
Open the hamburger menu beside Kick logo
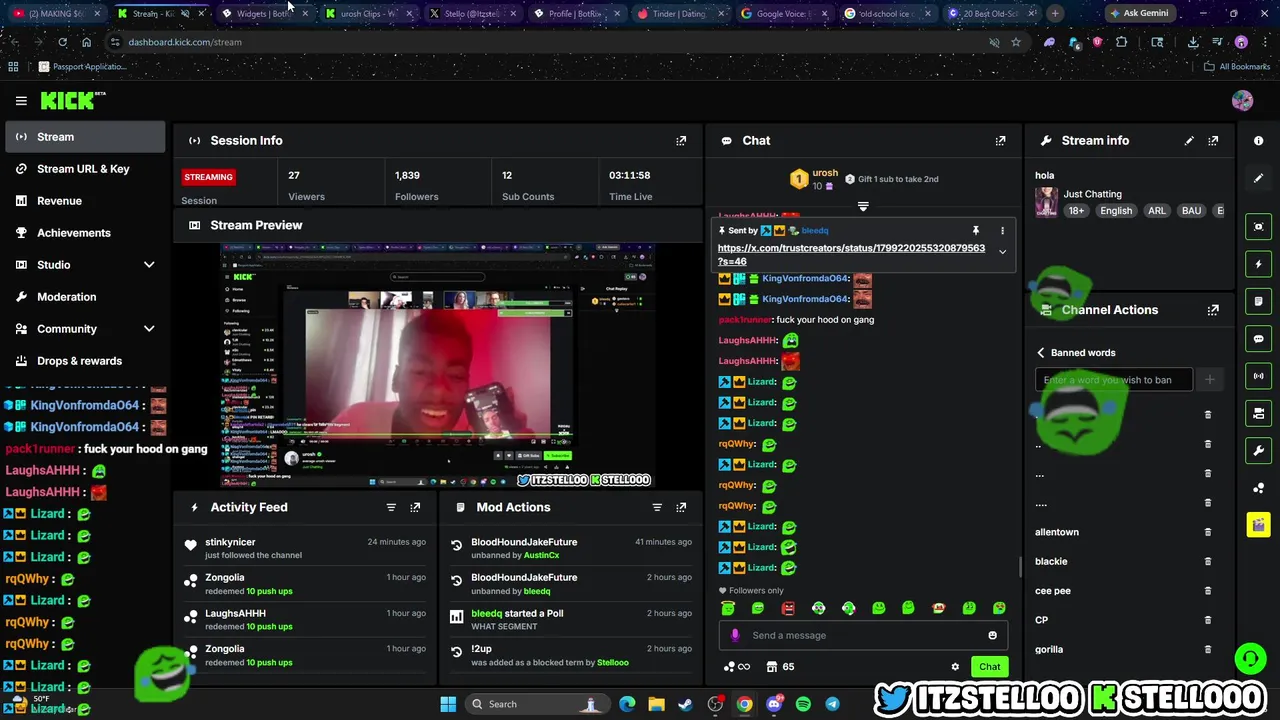coord(21,100)
